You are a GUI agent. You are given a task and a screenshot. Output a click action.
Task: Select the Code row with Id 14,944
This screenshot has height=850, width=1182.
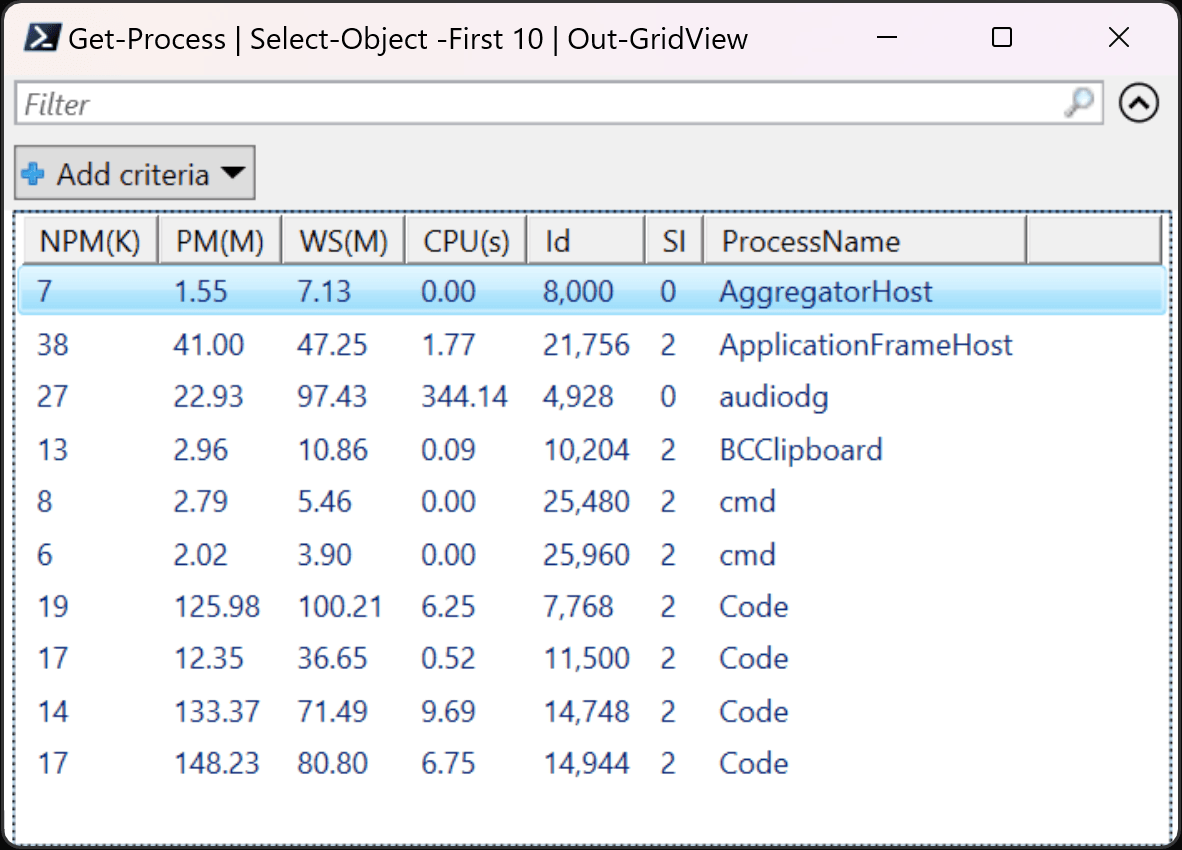(593, 763)
